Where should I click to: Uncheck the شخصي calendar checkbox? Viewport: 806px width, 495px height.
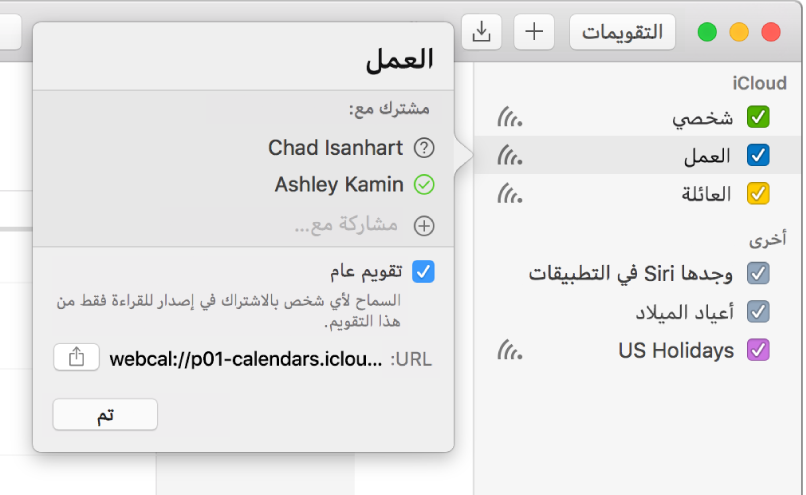[758, 117]
